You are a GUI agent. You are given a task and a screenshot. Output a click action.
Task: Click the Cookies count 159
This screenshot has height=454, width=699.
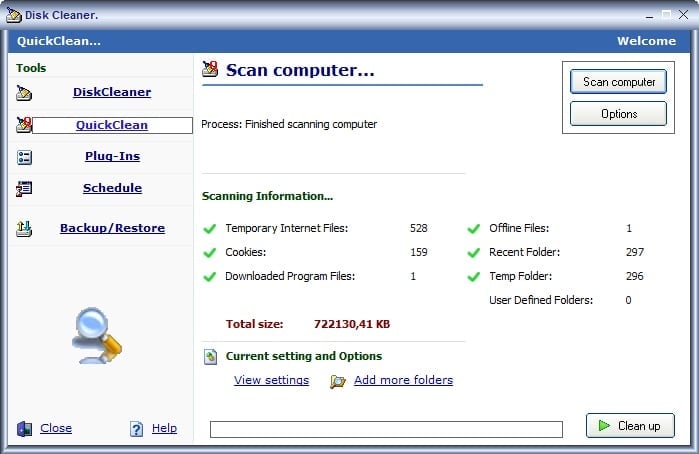419,252
